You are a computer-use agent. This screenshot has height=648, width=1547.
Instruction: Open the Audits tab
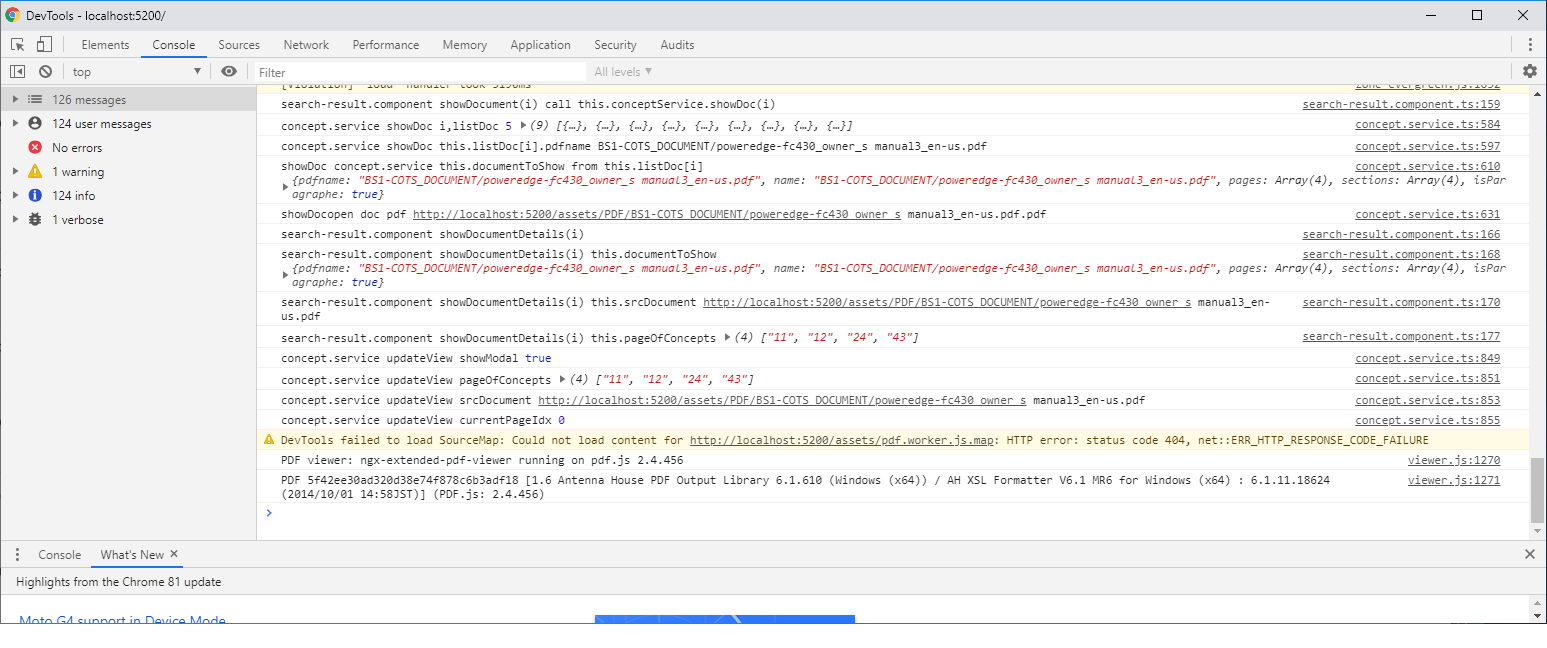677,45
